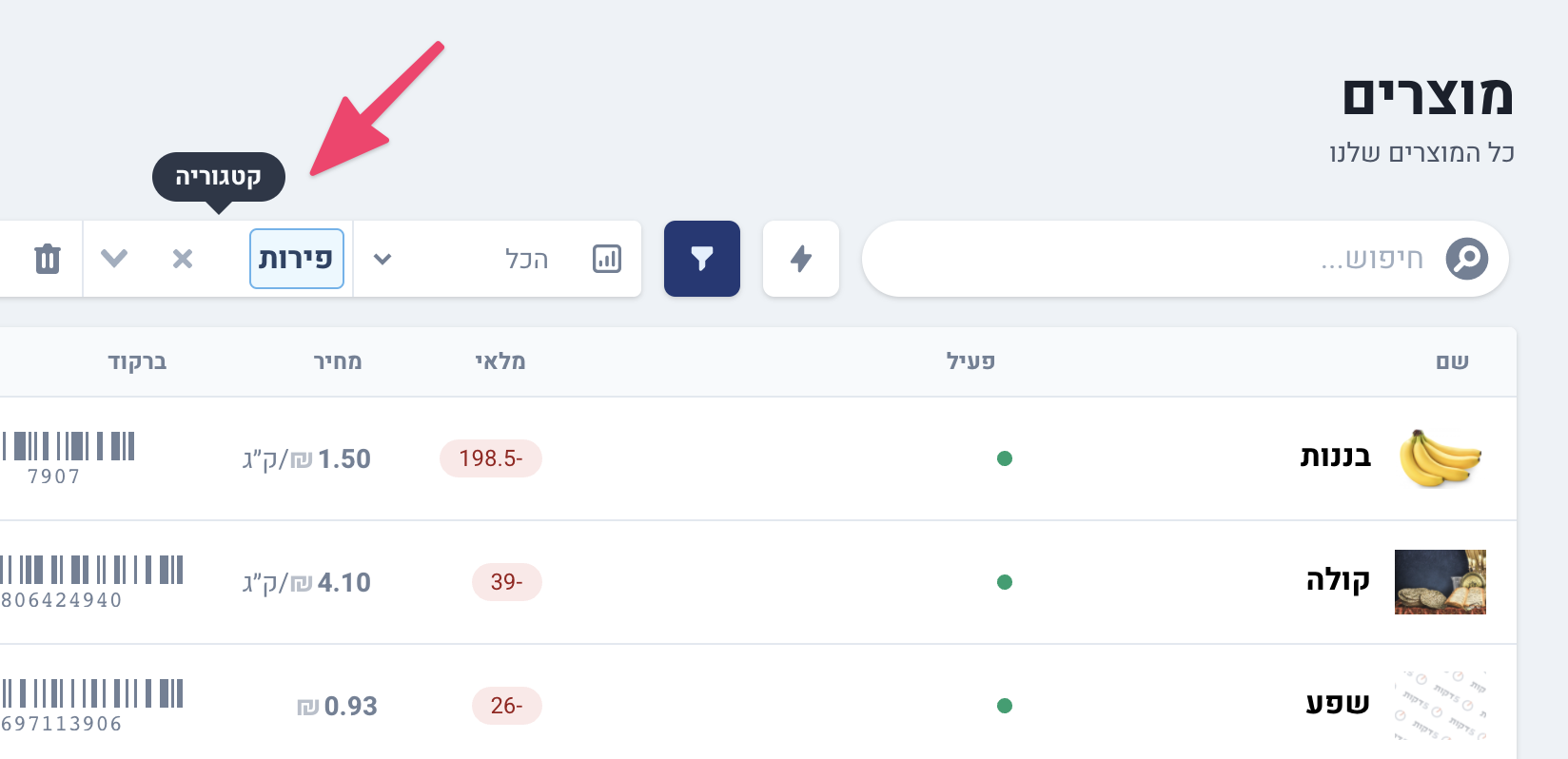The height and width of the screenshot is (759, 1568).
Task: Sort by the ברקוד column header
Action: point(137,361)
